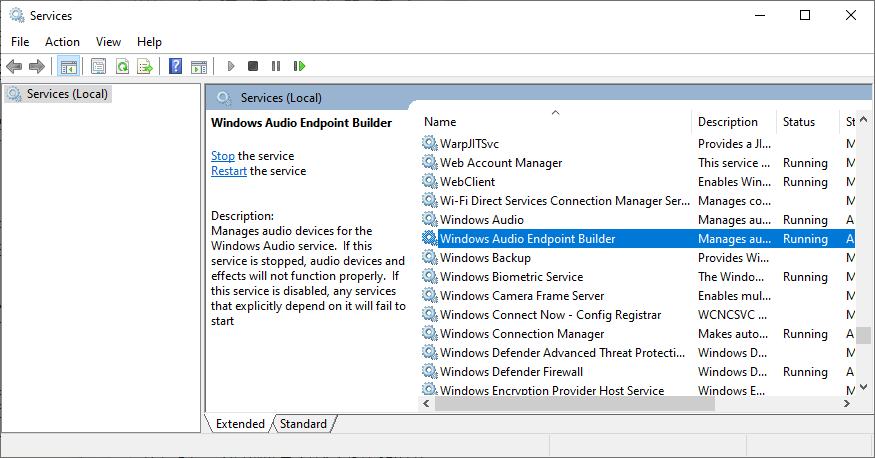This screenshot has height=458, width=875.
Task: Click gear icon beside Windows Connection Manager
Action: click(x=429, y=333)
